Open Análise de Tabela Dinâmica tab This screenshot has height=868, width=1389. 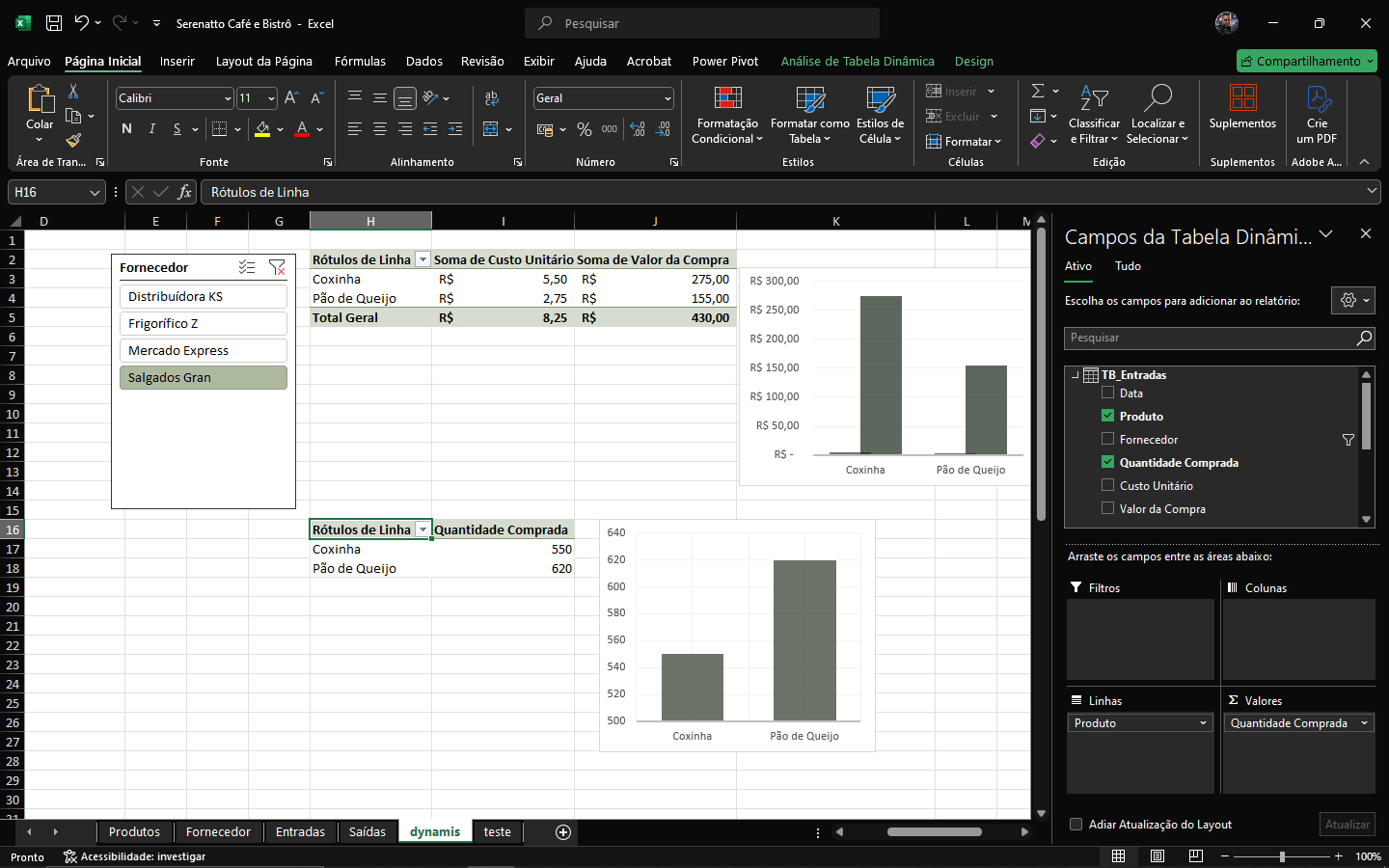(x=858, y=61)
